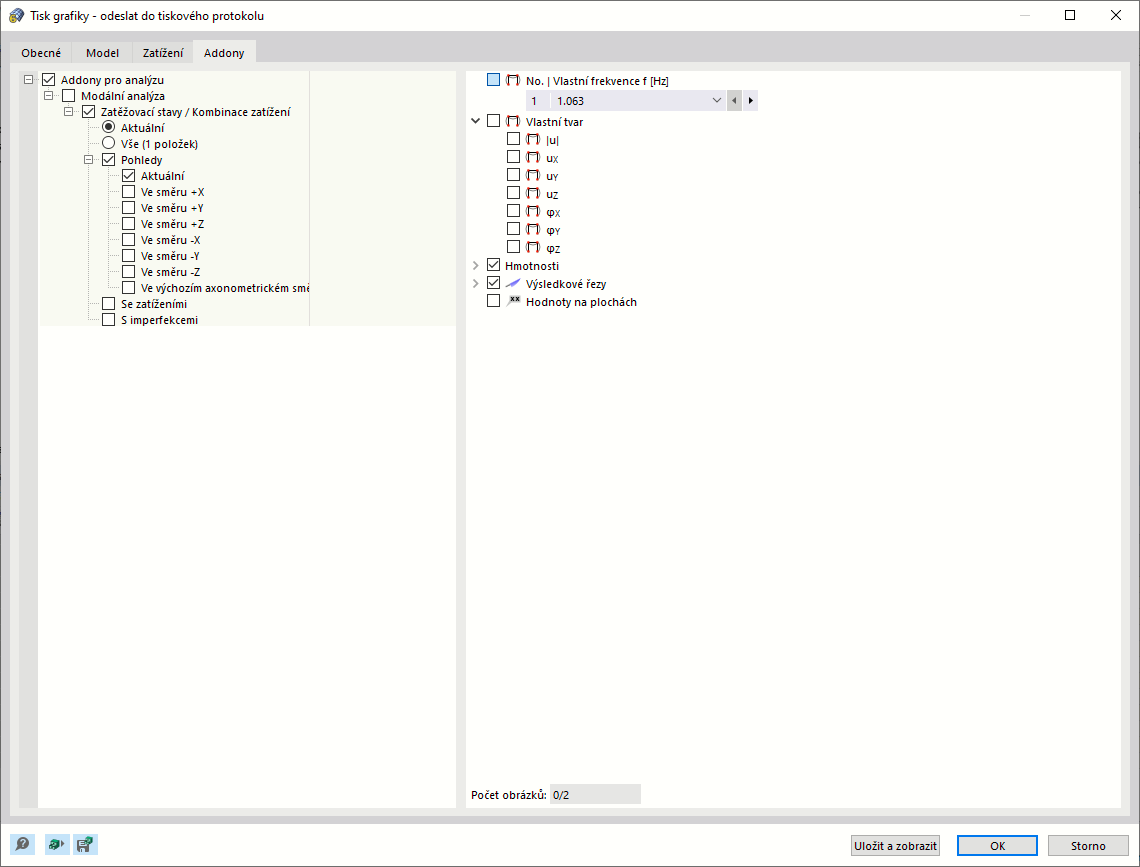Check the Ve směru +Y checkbox
This screenshot has width=1140, height=867.
pyautogui.click(x=129, y=207)
